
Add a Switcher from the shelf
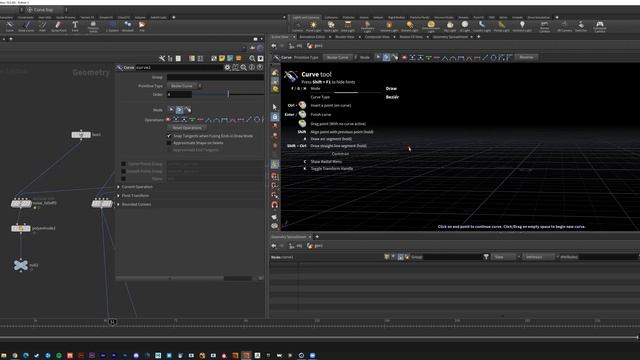pos(581,27)
